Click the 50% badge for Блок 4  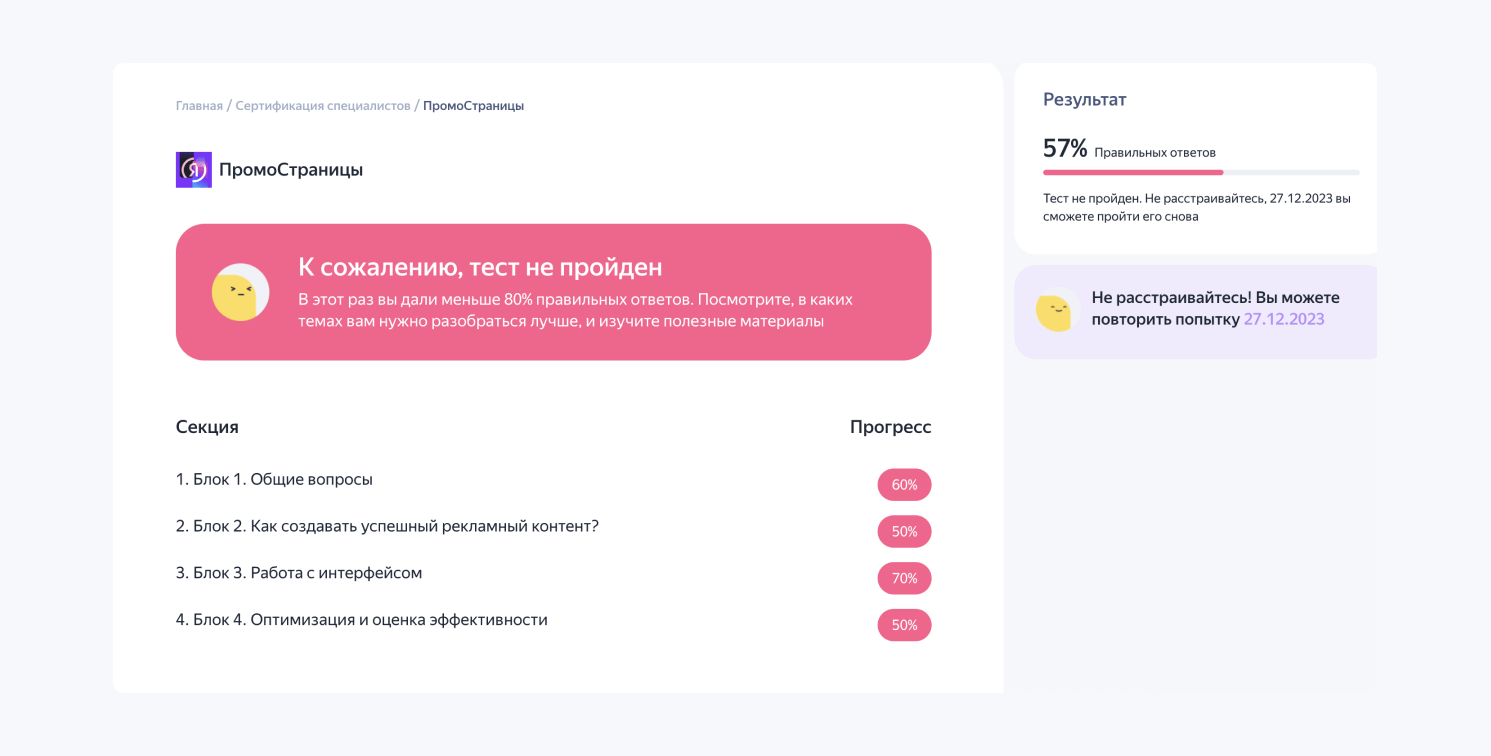tap(904, 625)
